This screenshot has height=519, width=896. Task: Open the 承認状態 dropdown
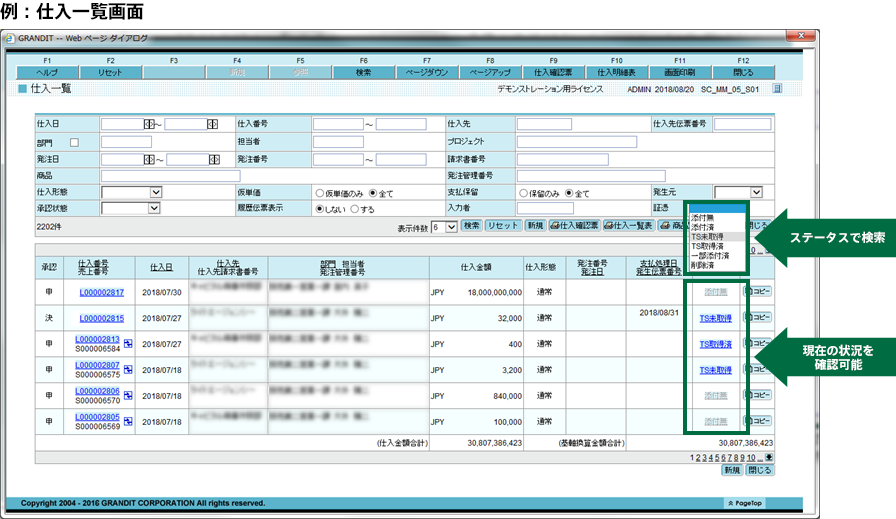coord(130,209)
